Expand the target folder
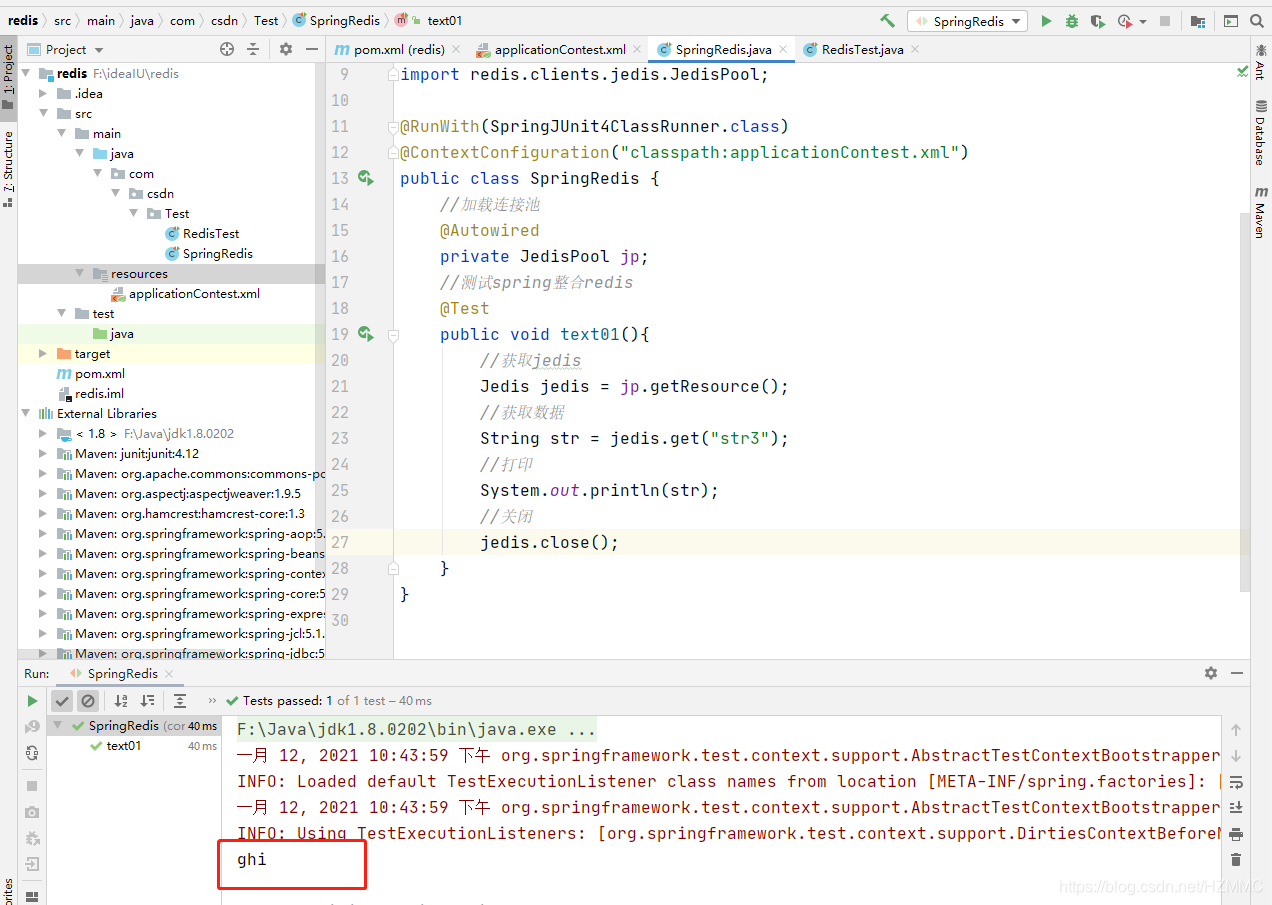 pyautogui.click(x=42, y=353)
